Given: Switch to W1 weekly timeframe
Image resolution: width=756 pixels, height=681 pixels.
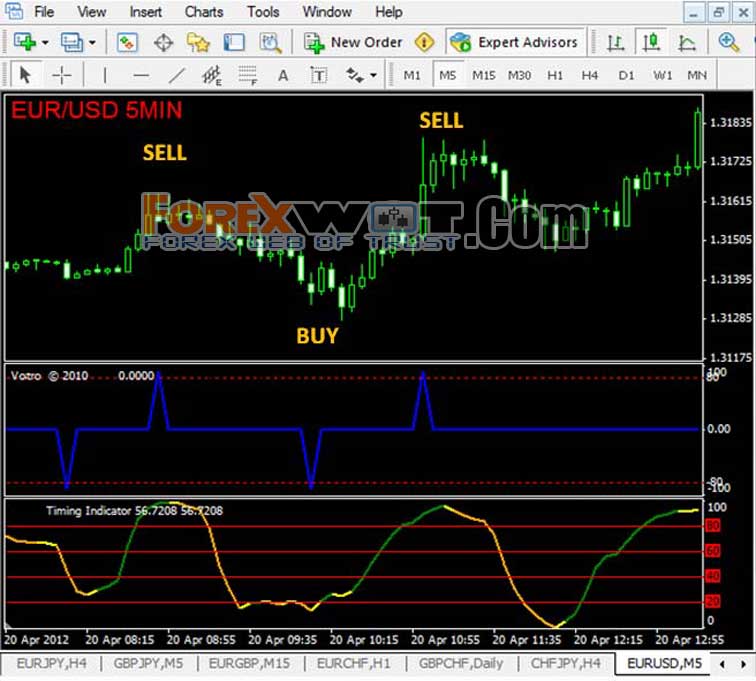Looking at the screenshot, I should [x=662, y=75].
